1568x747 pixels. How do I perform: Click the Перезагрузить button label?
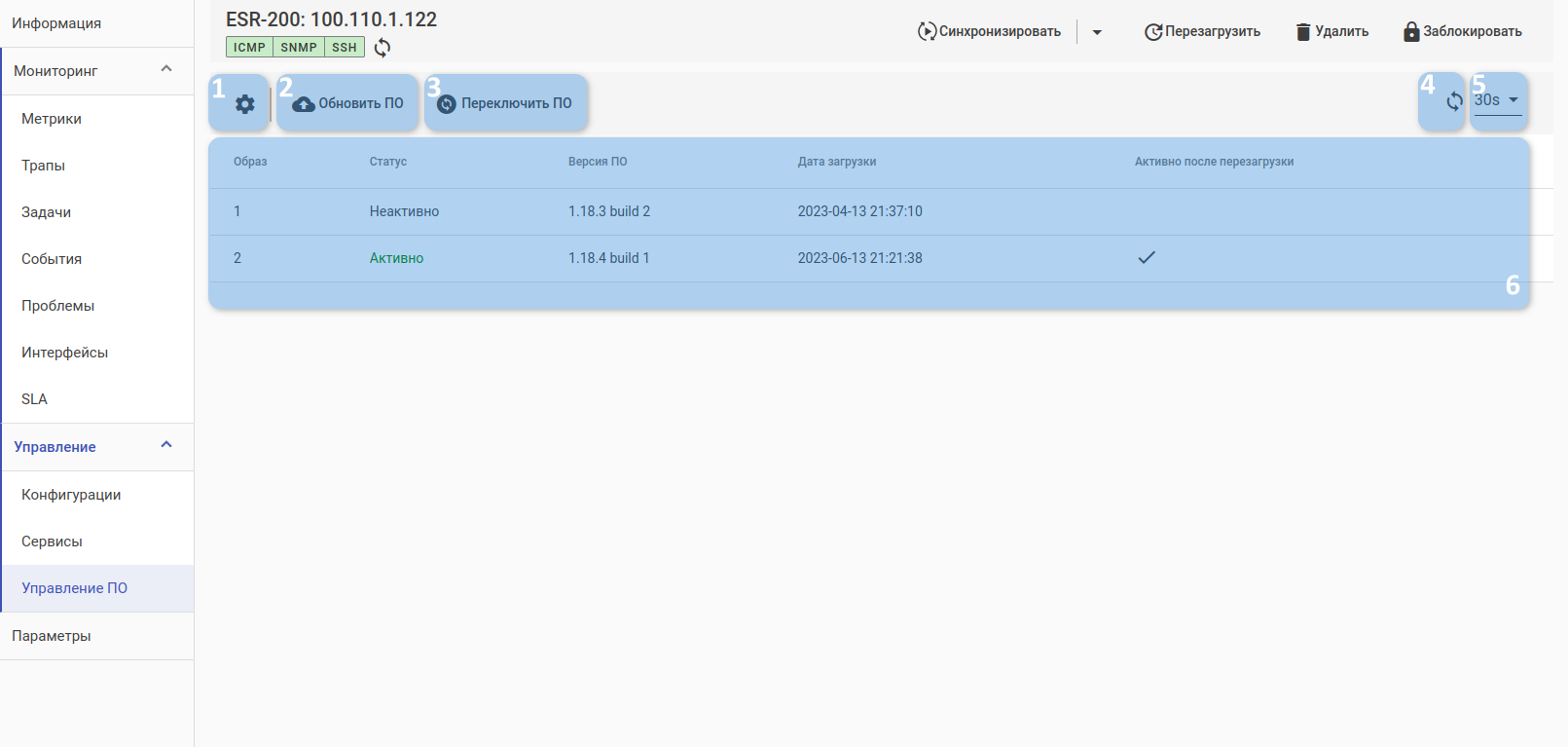pyautogui.click(x=1213, y=32)
